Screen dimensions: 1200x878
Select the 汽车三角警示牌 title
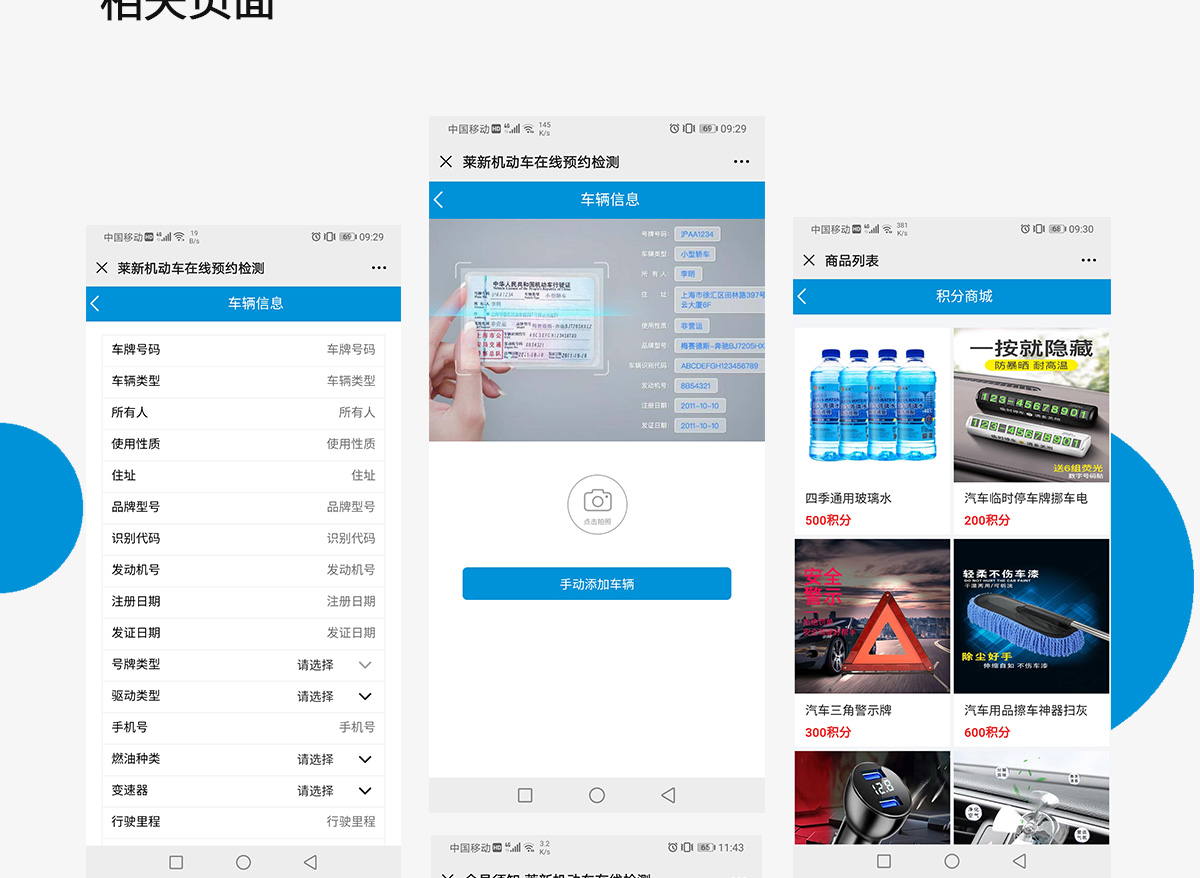(848, 710)
